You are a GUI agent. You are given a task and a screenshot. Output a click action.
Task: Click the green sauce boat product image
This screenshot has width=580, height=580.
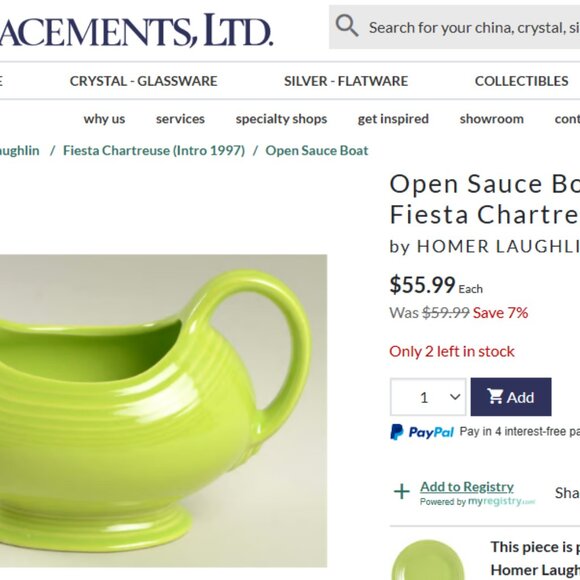pyautogui.click(x=163, y=411)
